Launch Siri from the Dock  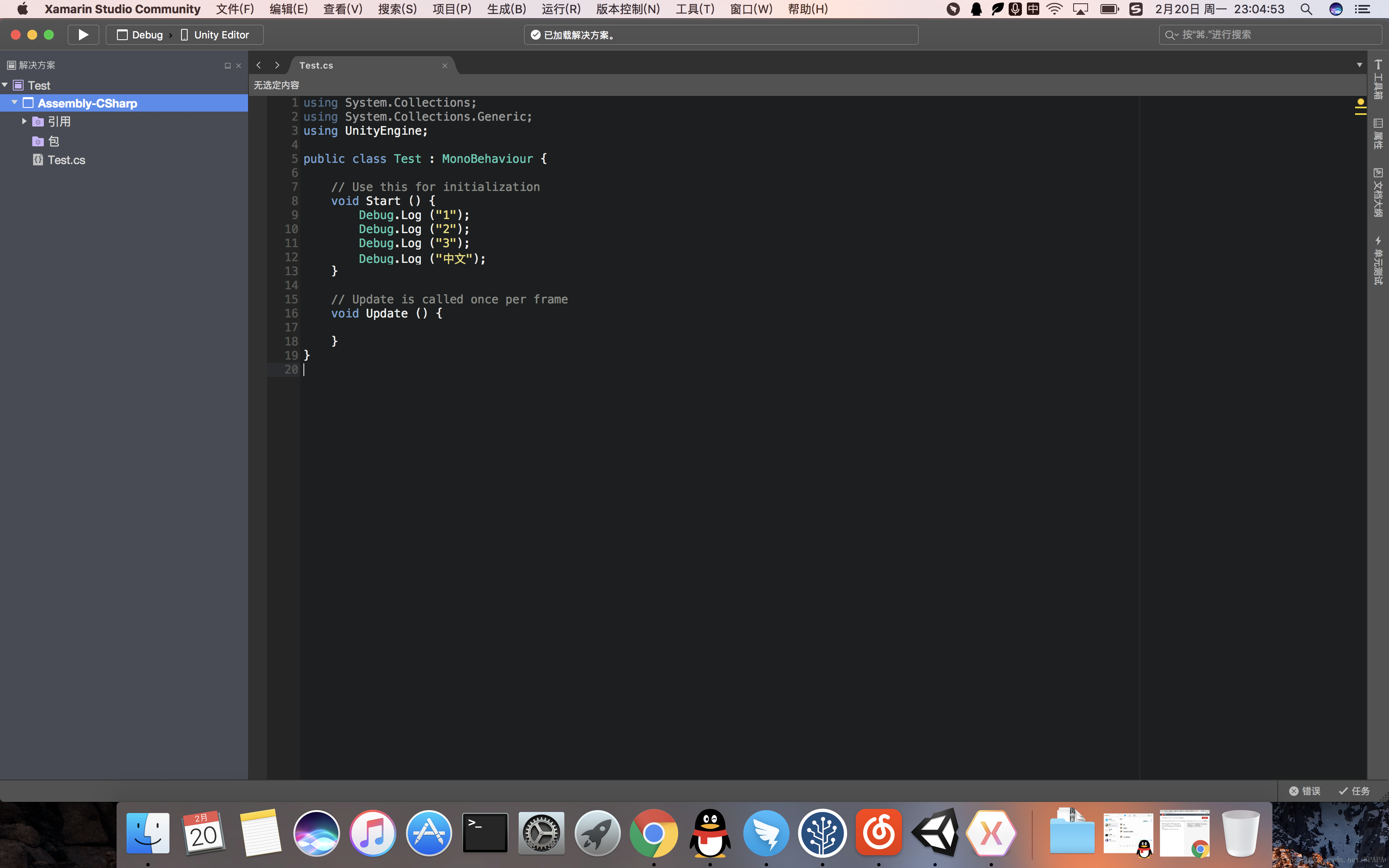tap(316, 833)
